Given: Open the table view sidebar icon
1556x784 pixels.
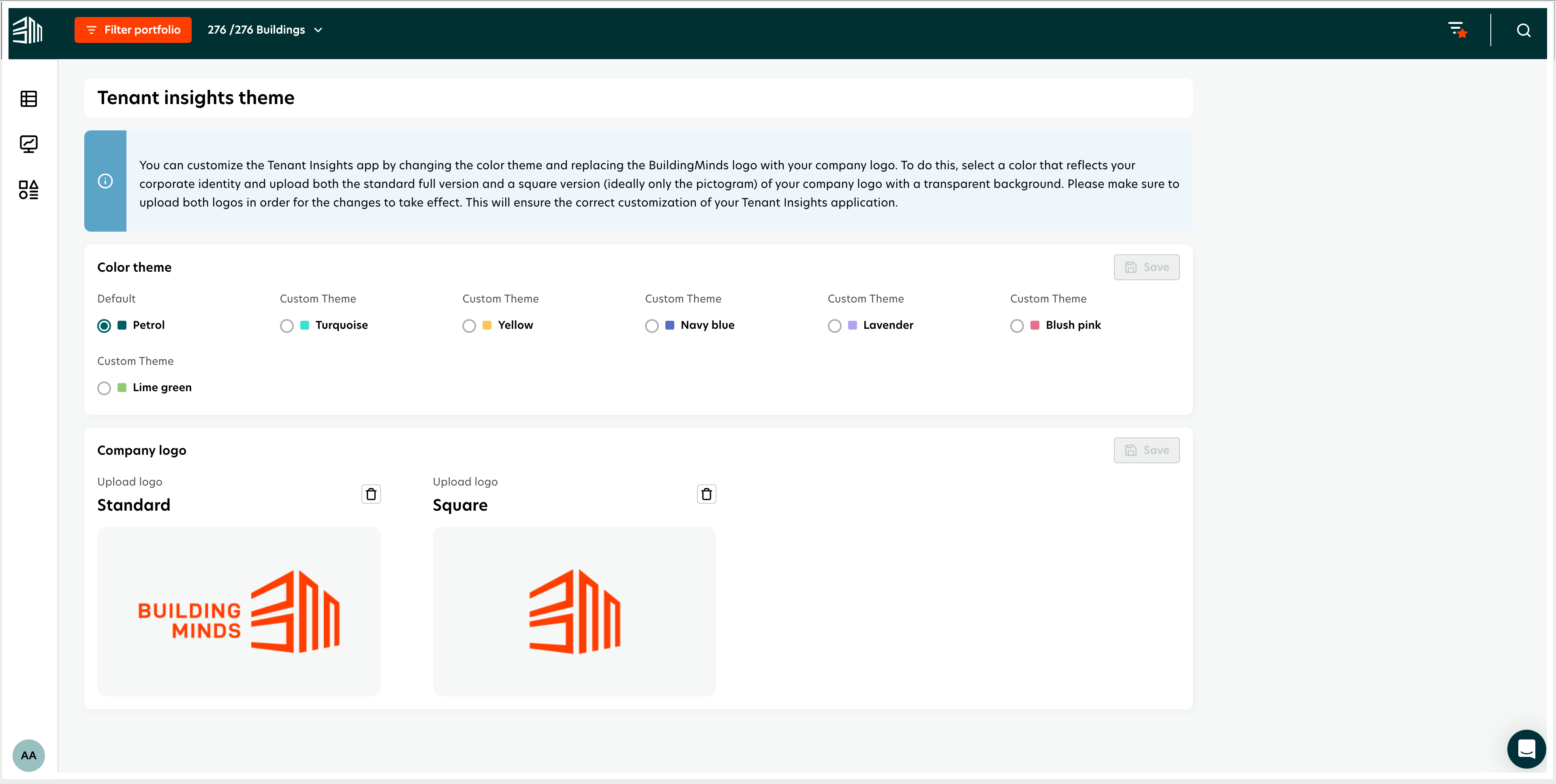Looking at the screenshot, I should [x=28, y=99].
